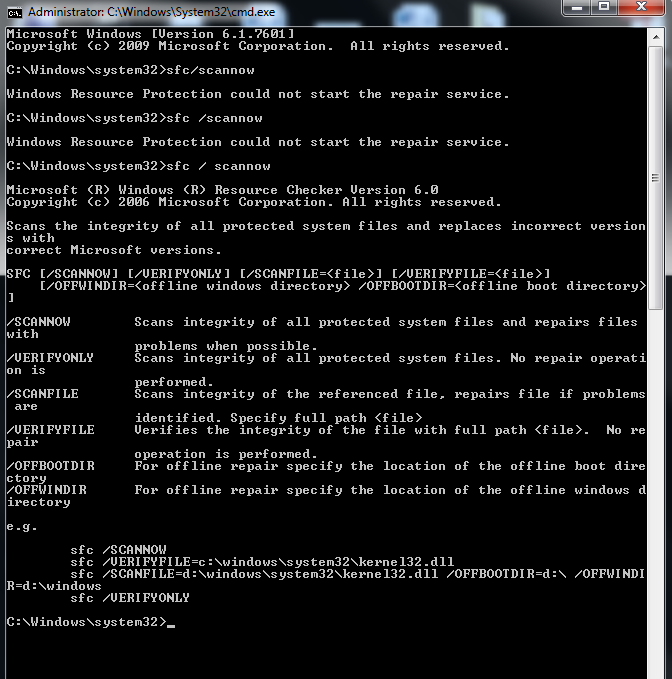This screenshot has height=679, width=672.
Task: Click the final 'C:\Windows\system32>' prompt
Action: 87,622
